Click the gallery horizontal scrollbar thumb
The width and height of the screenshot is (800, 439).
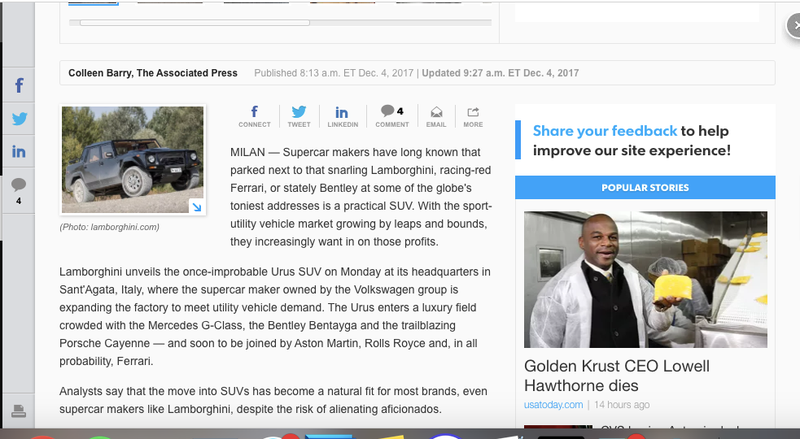point(194,22)
